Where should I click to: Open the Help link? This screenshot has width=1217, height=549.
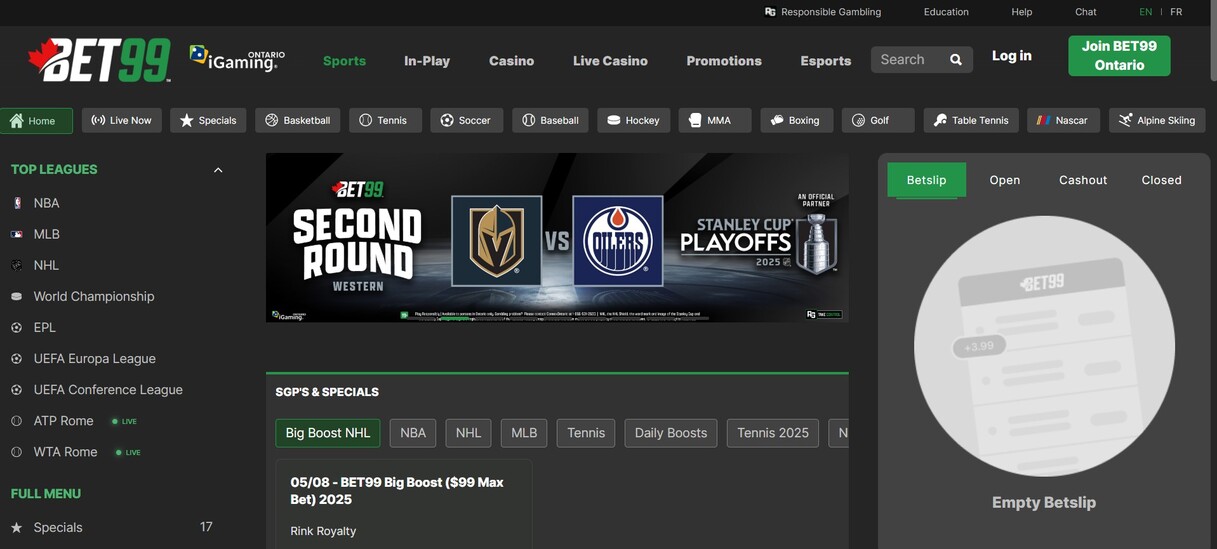tap(1022, 12)
